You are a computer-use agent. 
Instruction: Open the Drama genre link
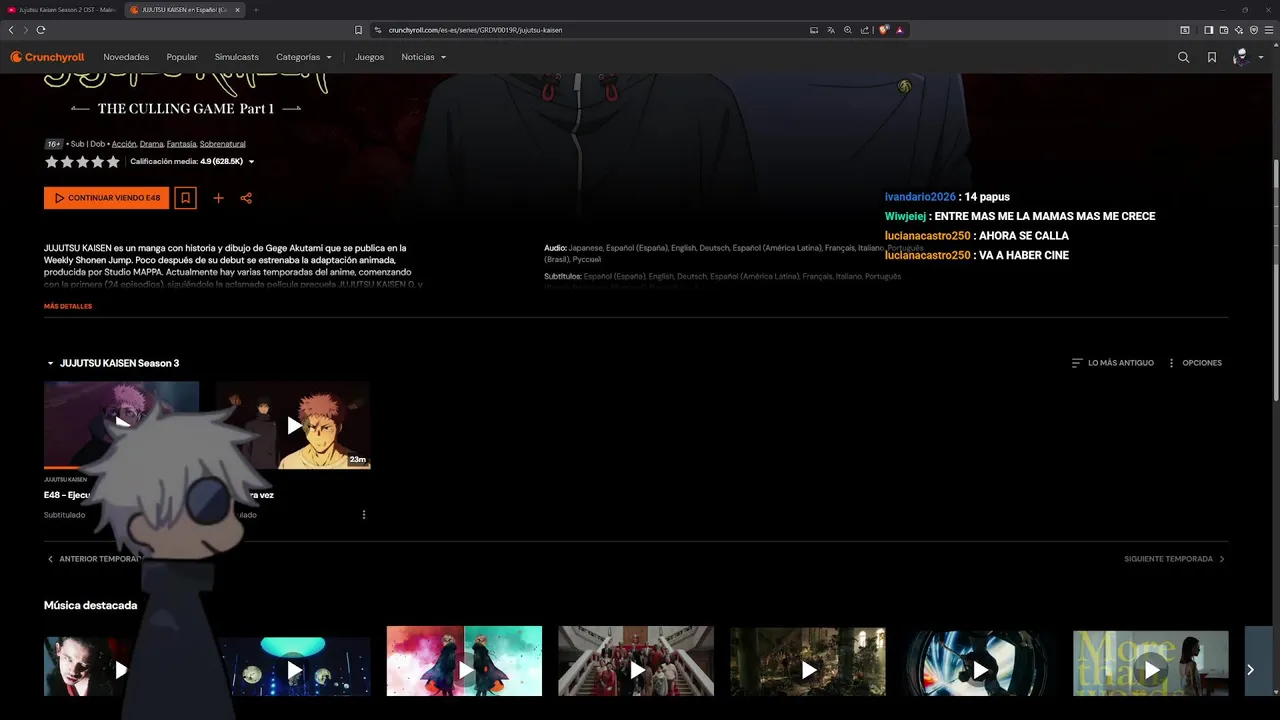(x=151, y=144)
